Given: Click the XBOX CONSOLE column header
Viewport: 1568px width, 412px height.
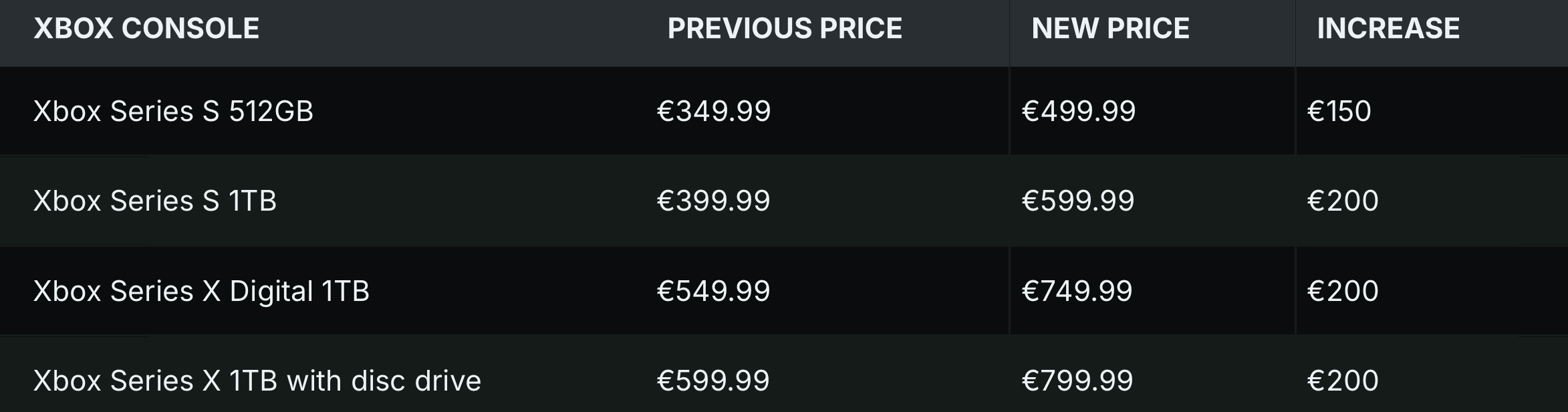Looking at the screenshot, I should pos(146,29).
